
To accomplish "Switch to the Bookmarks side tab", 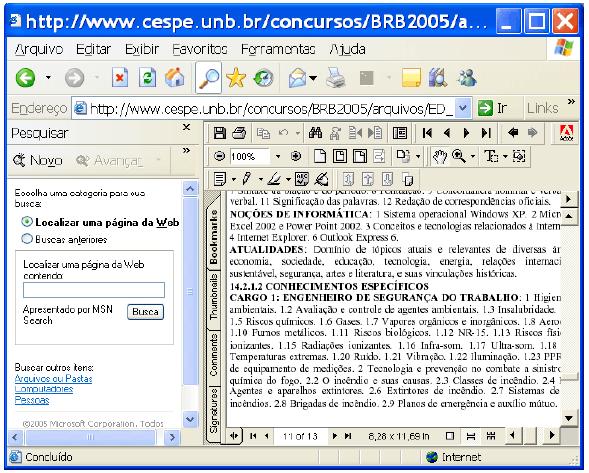I will point(213,237).
